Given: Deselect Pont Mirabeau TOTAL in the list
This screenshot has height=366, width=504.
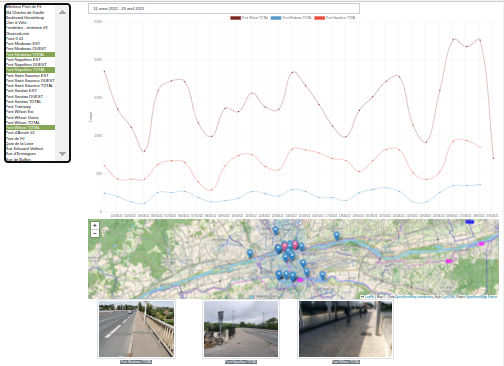Looking at the screenshot, I should 30,54.
